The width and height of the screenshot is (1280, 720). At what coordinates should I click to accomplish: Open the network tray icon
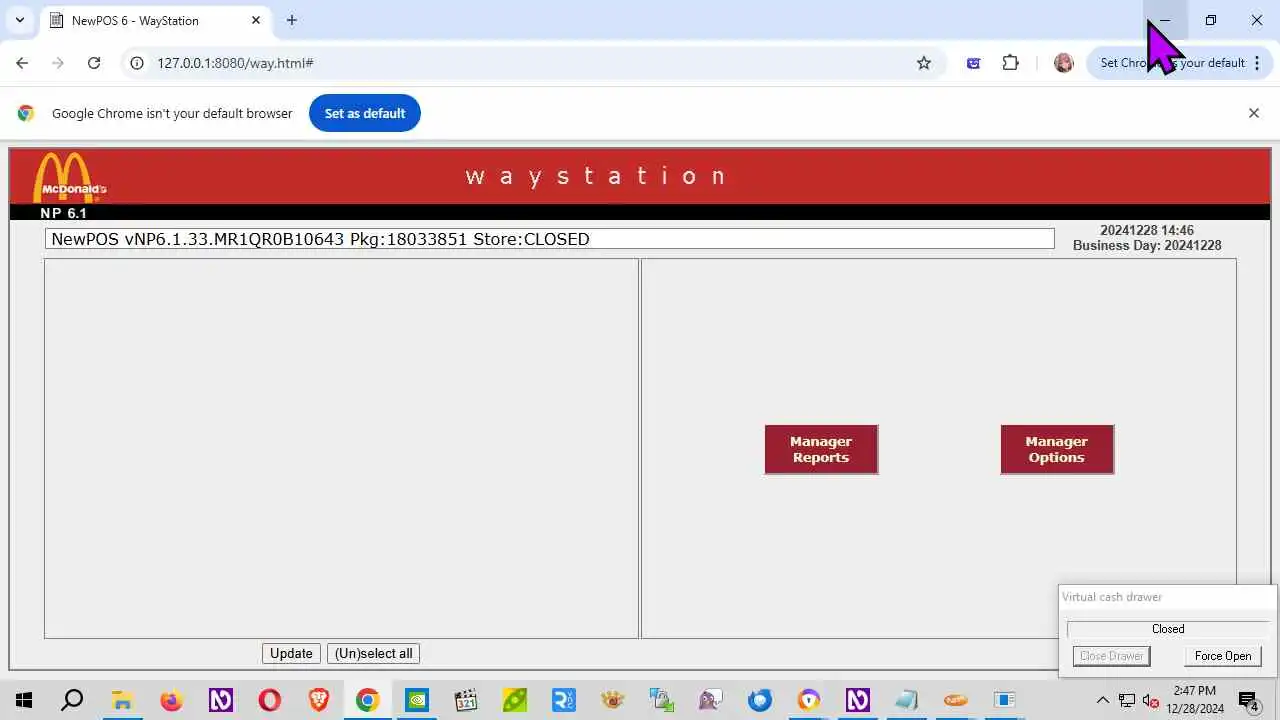(x=1127, y=700)
